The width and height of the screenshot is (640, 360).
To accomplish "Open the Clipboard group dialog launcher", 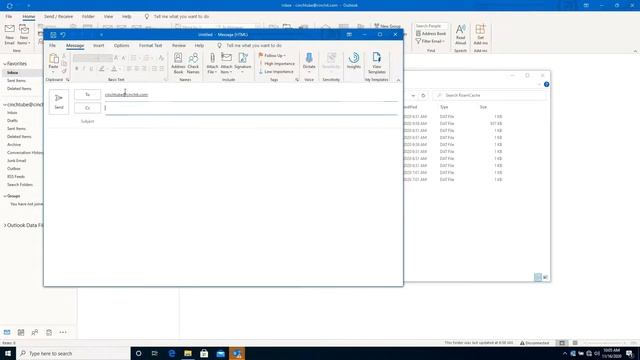I will (x=68, y=80).
